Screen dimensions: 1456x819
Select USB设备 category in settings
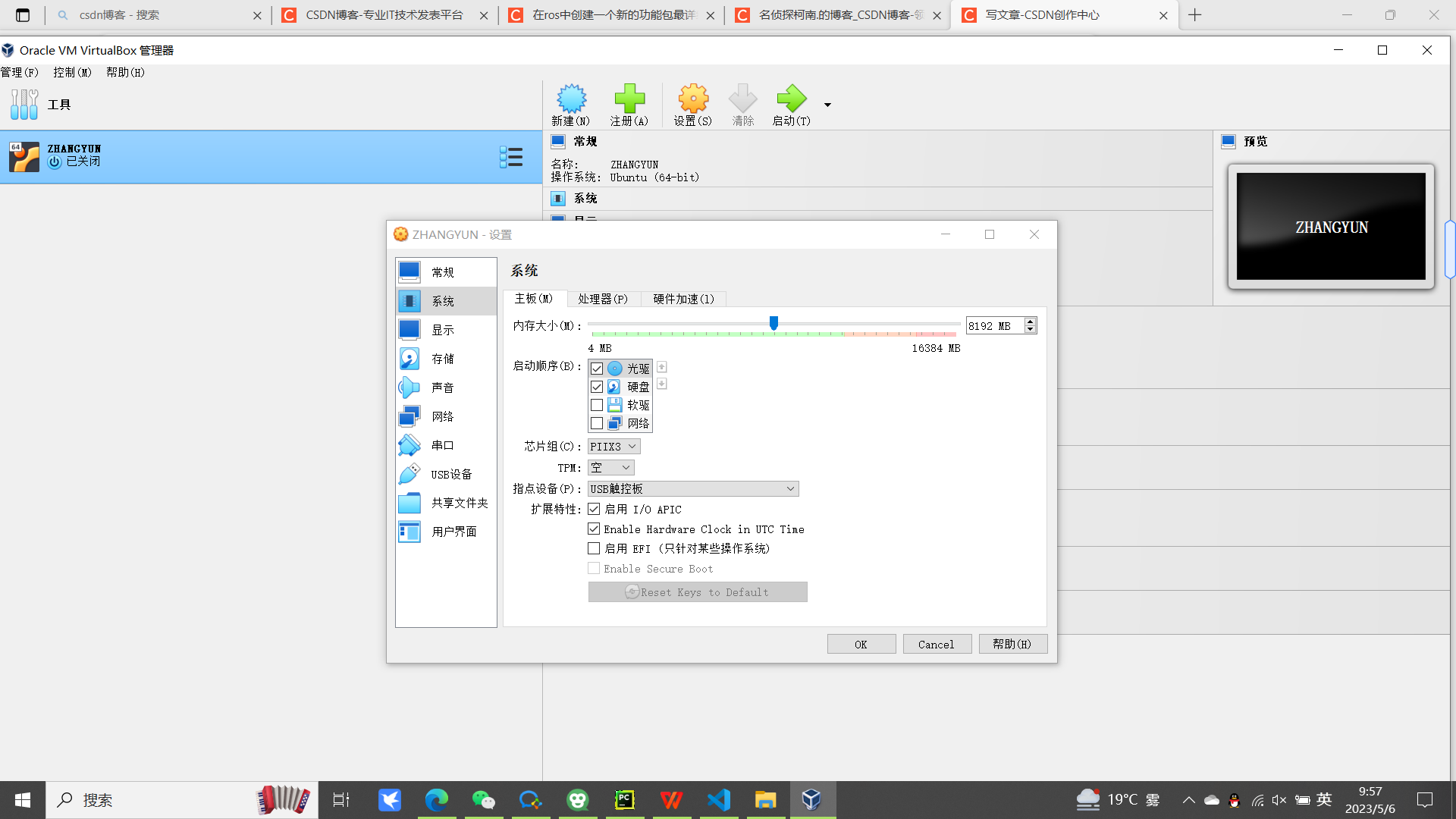[x=446, y=474]
